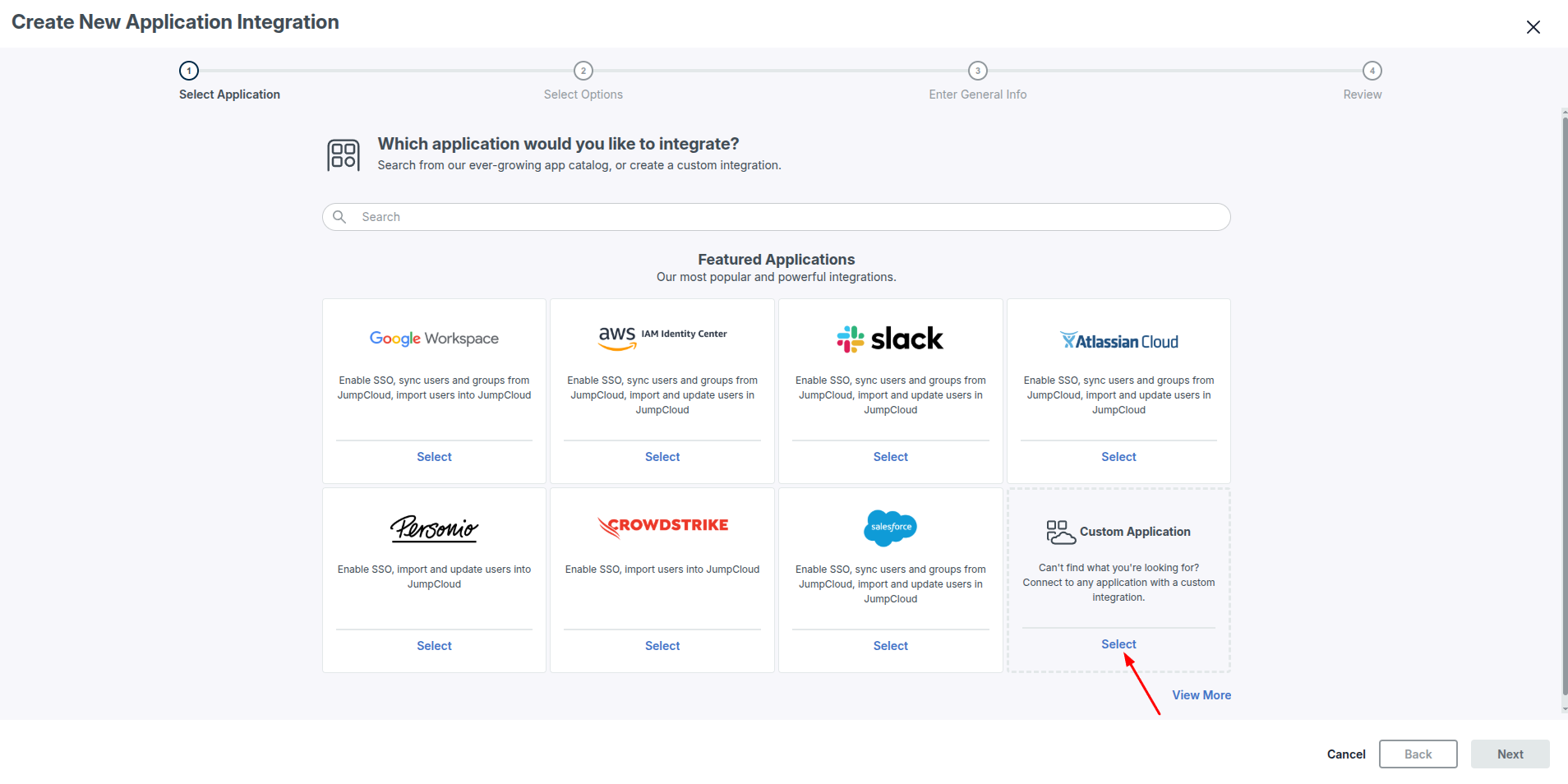This screenshot has width=1568, height=784.
Task: Select the Salesforce integration
Action: pyautogui.click(x=890, y=646)
